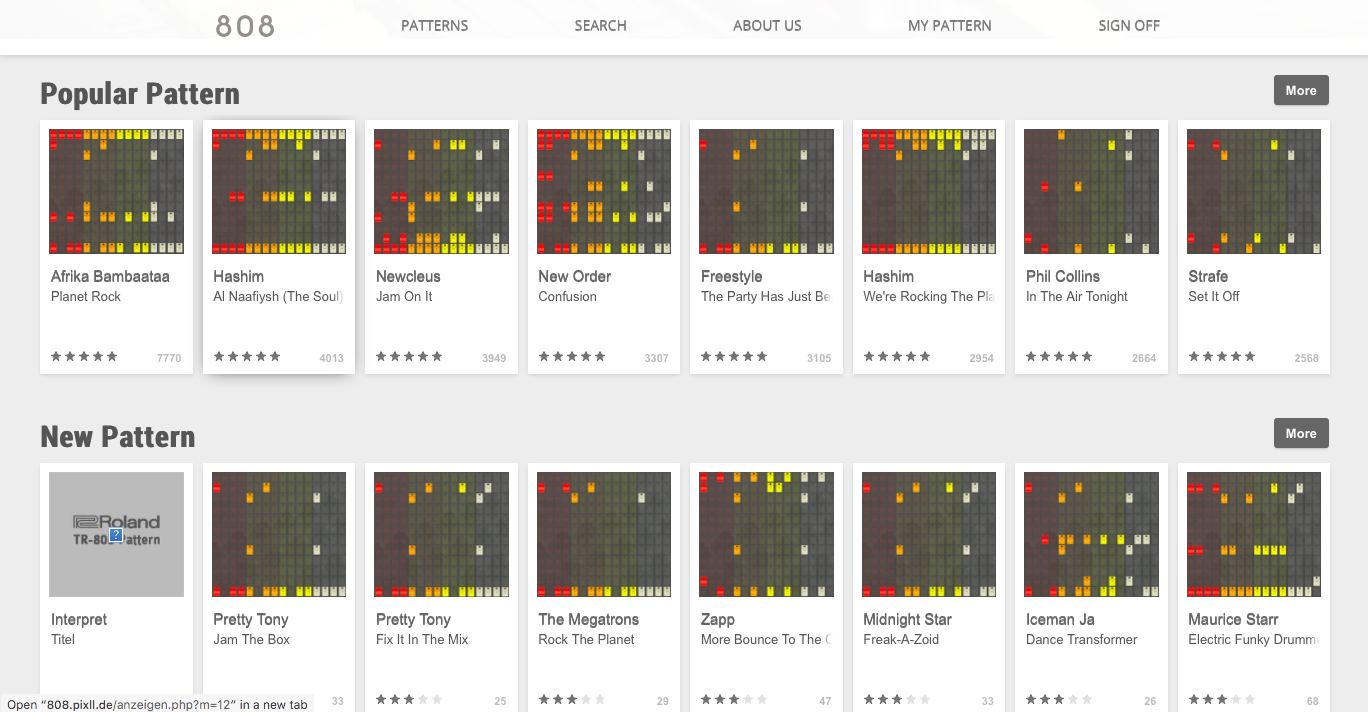
Task: Open the Afrika Bambaataa pattern thumbnail
Action: [x=116, y=191]
